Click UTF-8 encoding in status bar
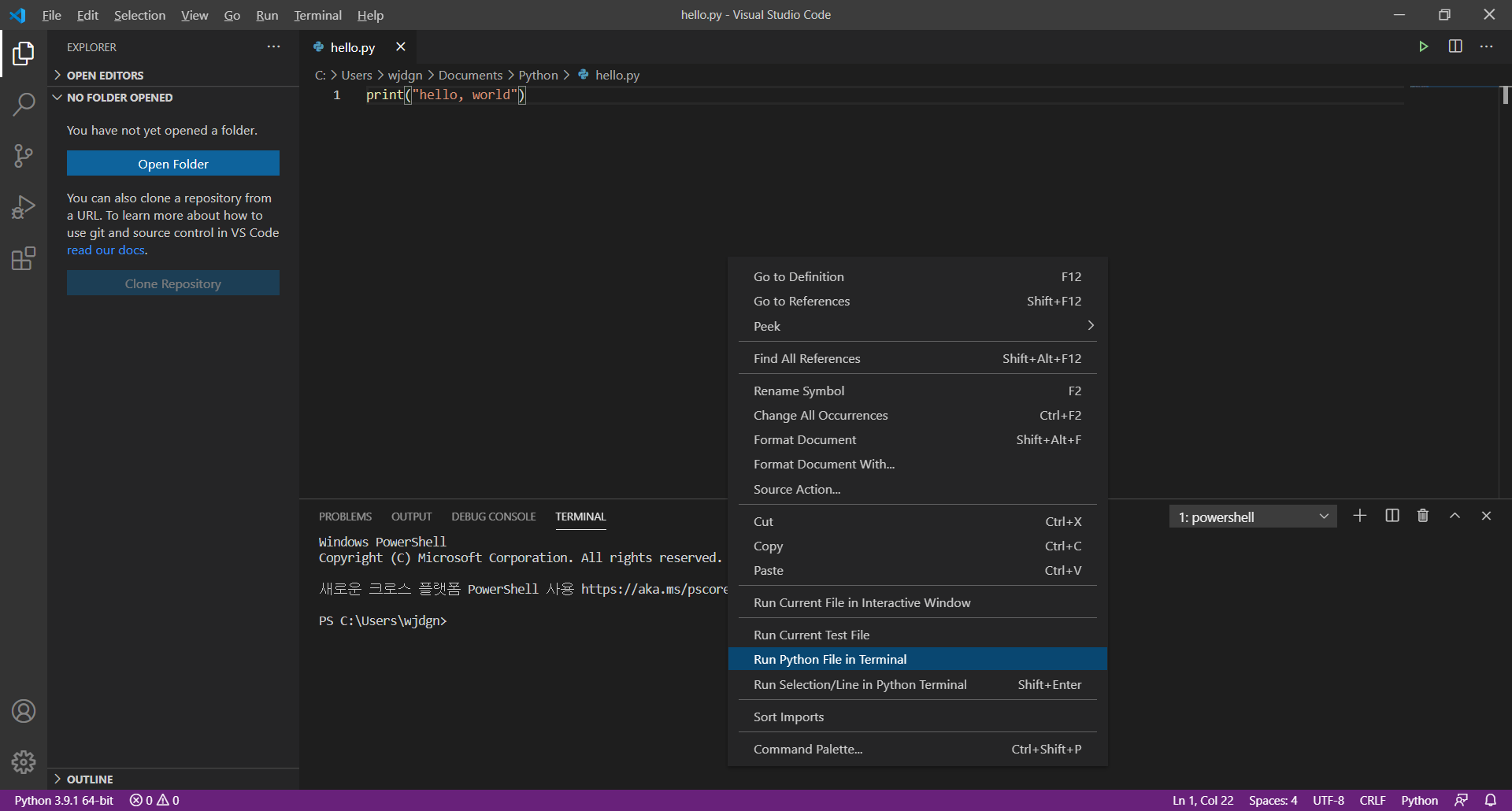1512x811 pixels. coord(1329,800)
